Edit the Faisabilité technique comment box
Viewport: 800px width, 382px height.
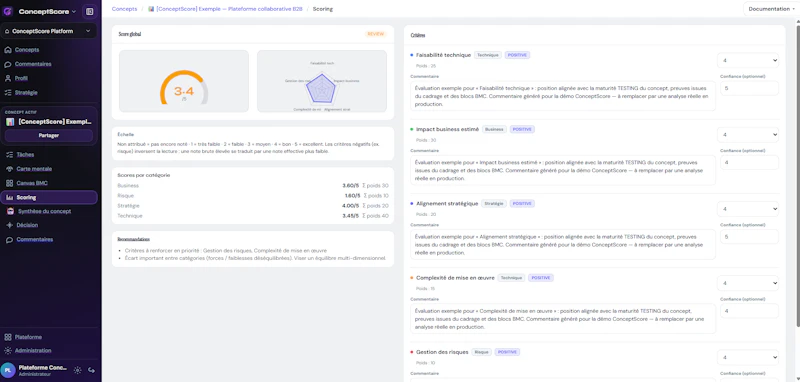[x=563, y=96]
